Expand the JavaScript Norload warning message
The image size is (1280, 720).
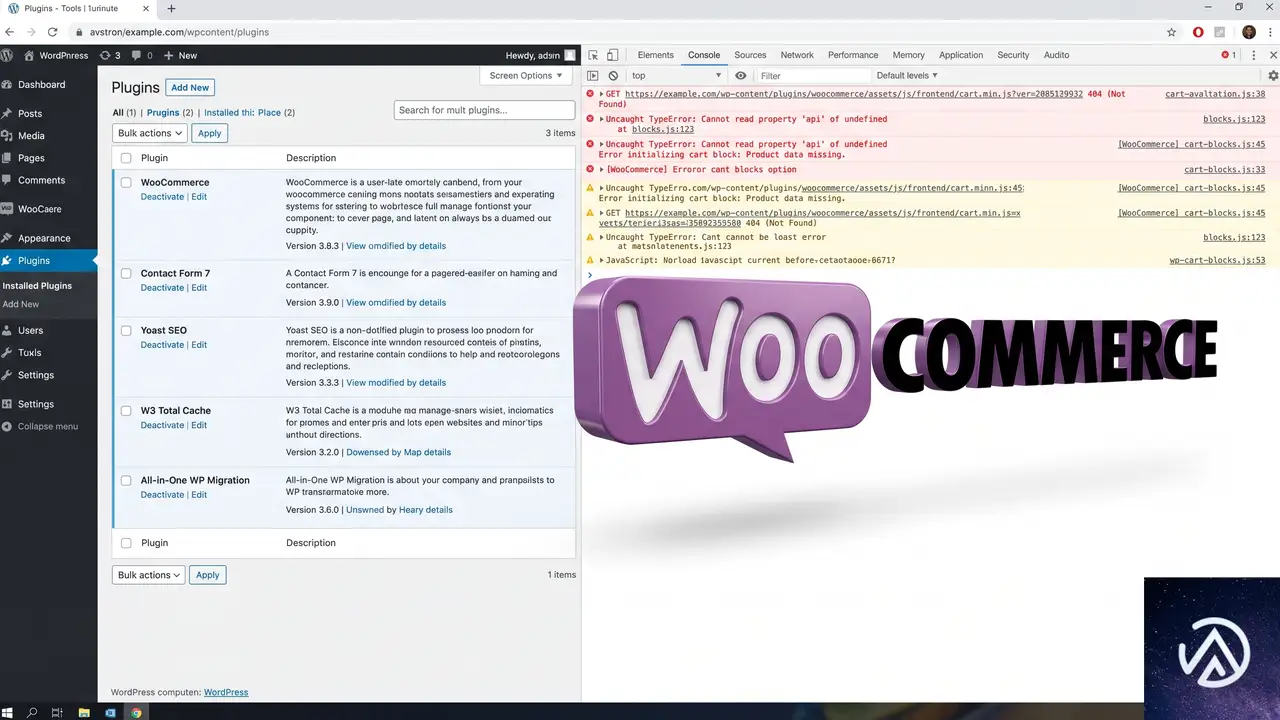(x=602, y=260)
